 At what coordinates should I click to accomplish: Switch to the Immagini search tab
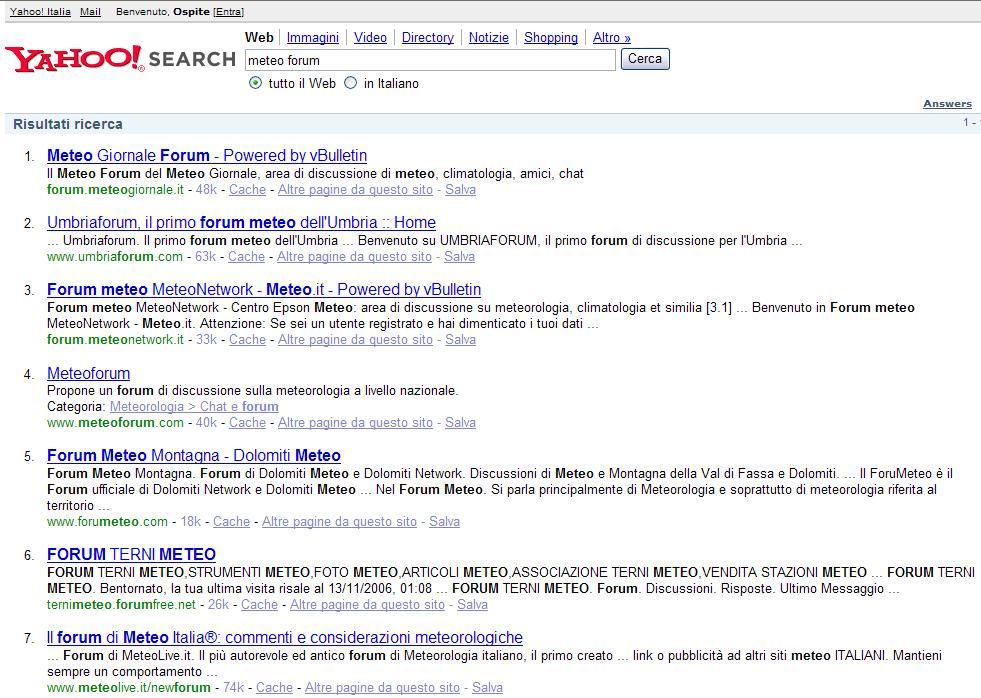point(312,38)
